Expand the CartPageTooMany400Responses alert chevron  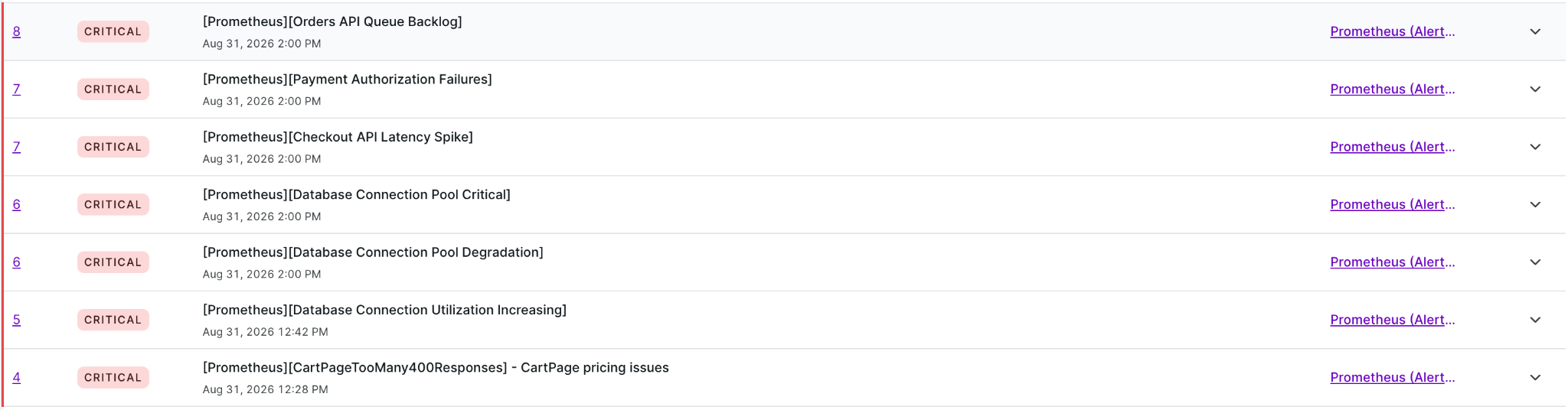pos(1535,377)
